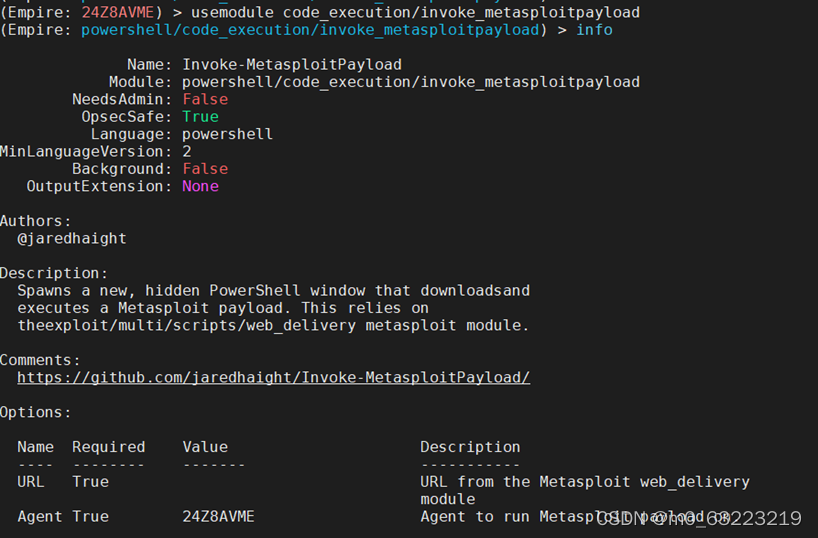Click the Required True of the Agent row
Screen dimensions: 818x538
pyautogui.click(x=90, y=517)
